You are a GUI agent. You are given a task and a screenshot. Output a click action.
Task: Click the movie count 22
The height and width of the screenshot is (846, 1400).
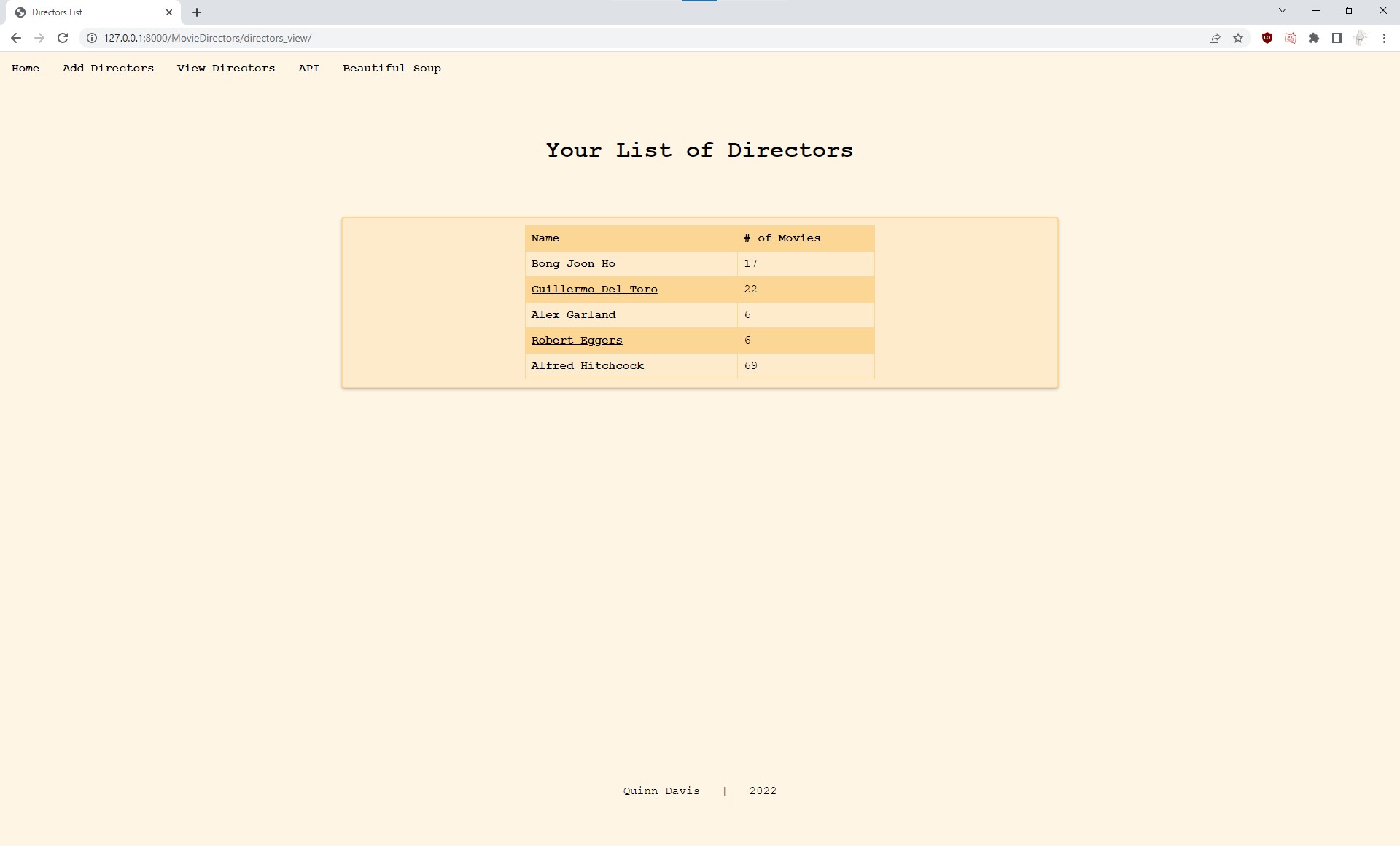click(x=750, y=290)
